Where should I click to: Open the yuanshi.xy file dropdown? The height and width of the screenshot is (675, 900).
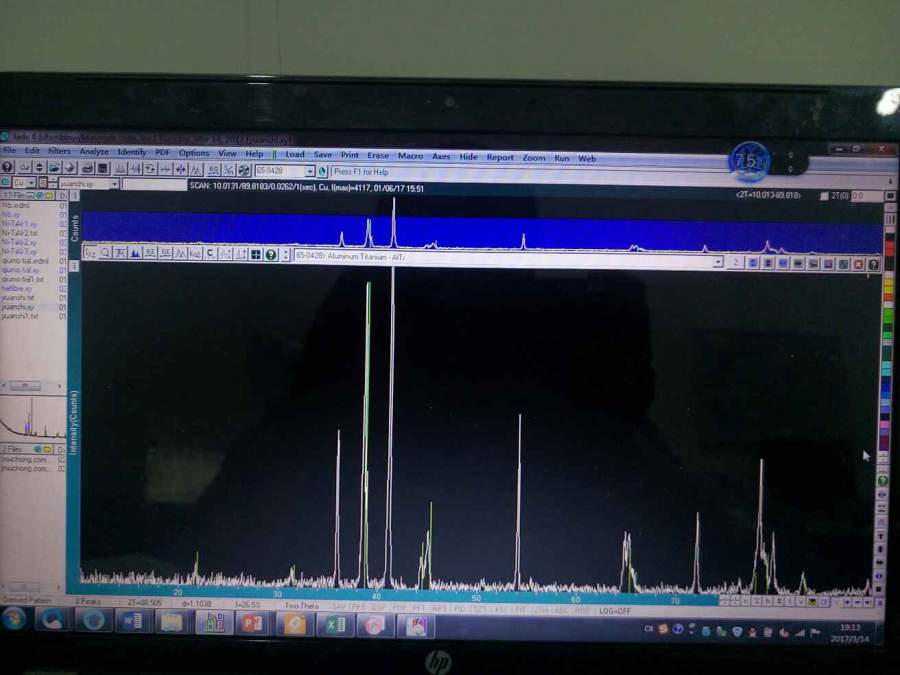(x=114, y=184)
